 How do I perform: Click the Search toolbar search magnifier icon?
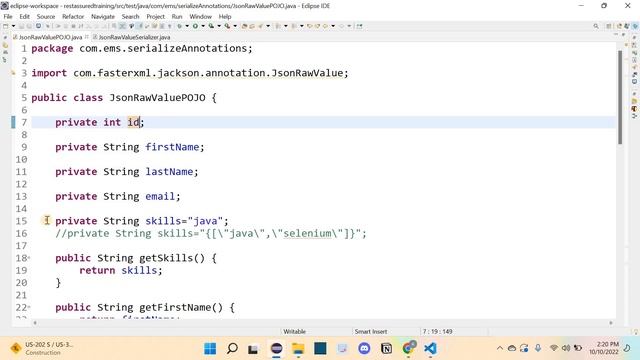(x=596, y=26)
